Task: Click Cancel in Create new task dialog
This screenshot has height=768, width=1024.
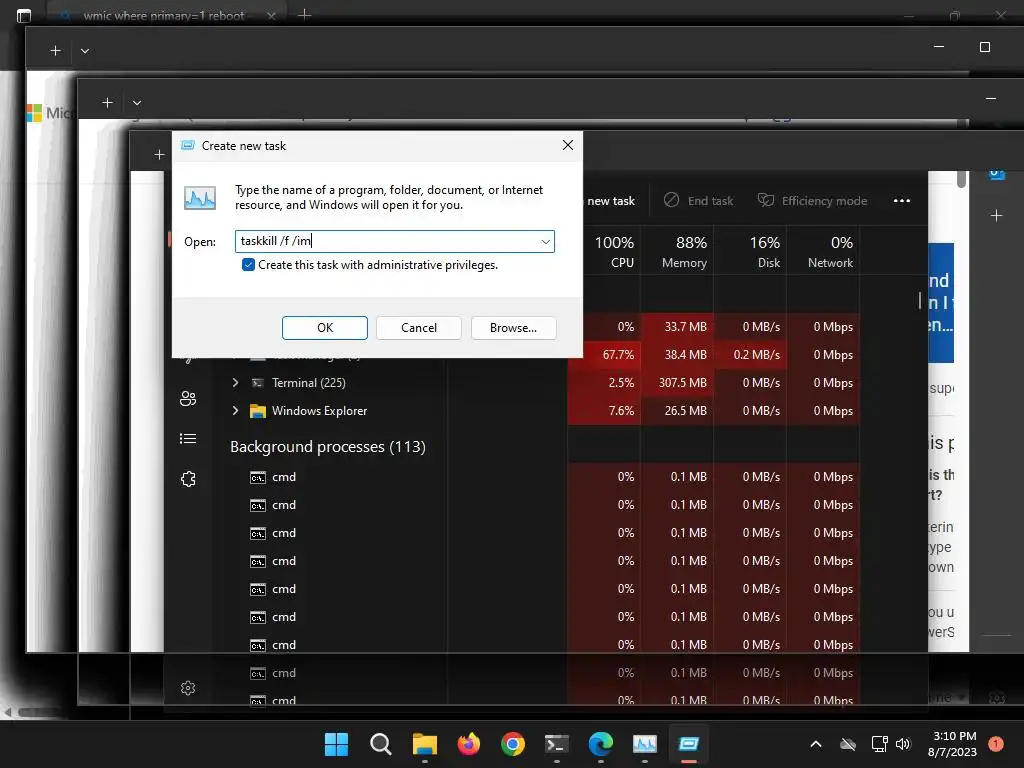Action: pyautogui.click(x=419, y=328)
